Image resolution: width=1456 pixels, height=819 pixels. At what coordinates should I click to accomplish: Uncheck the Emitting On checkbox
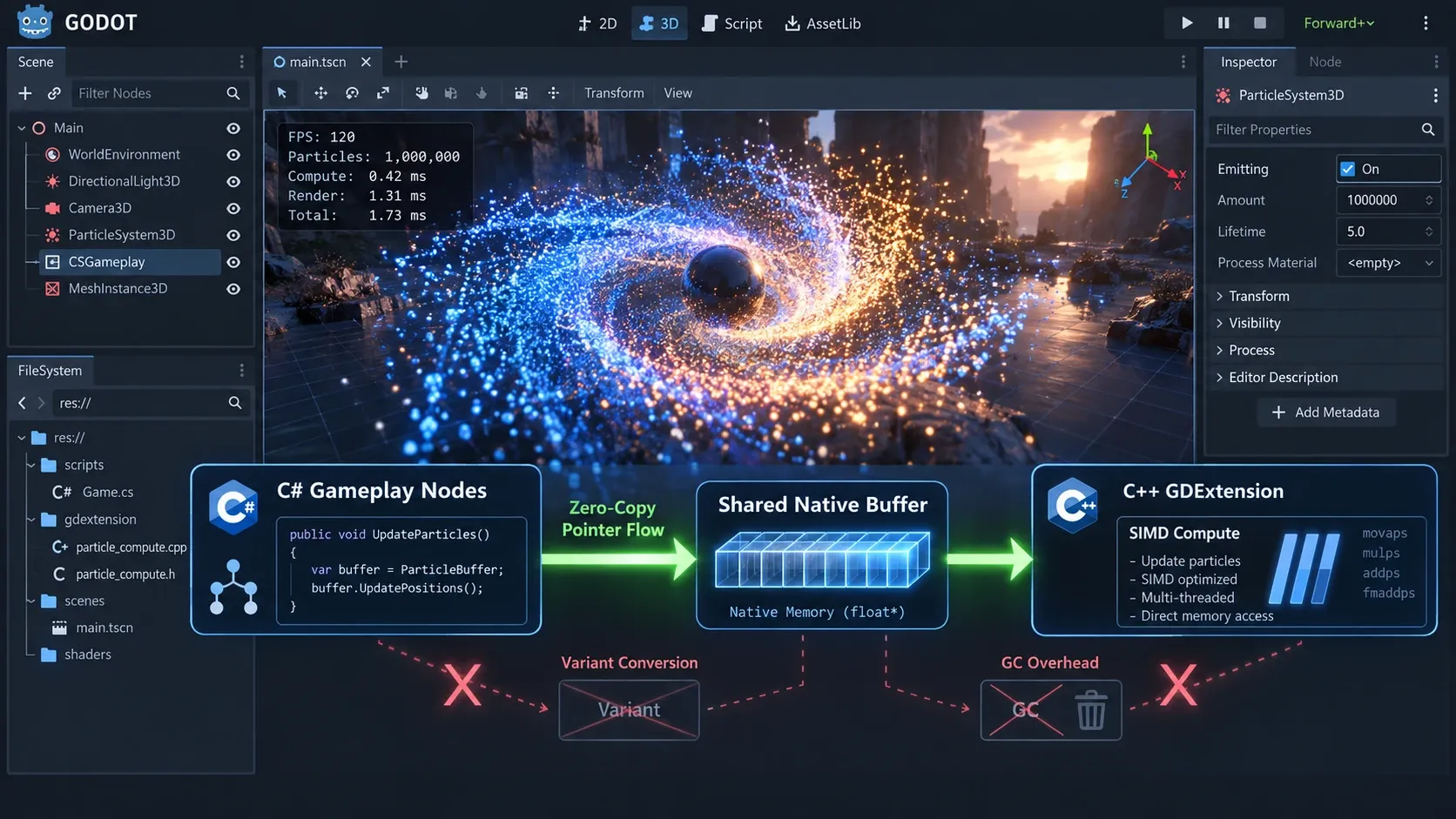tap(1348, 169)
